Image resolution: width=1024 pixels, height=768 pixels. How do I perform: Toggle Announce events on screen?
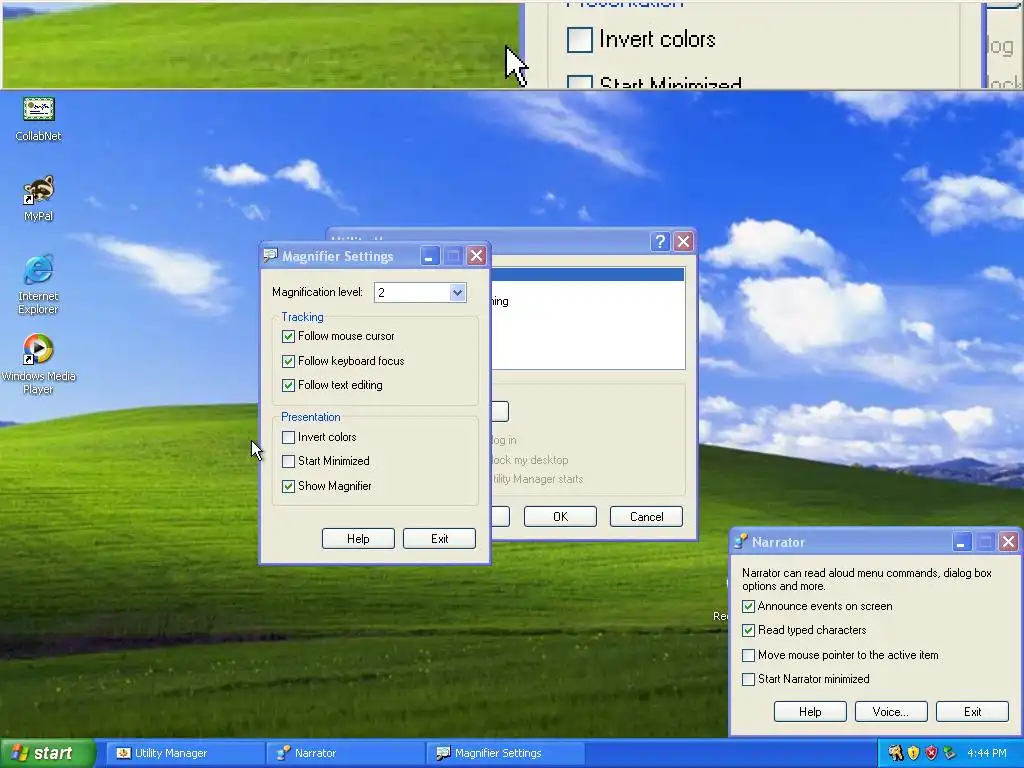click(748, 607)
